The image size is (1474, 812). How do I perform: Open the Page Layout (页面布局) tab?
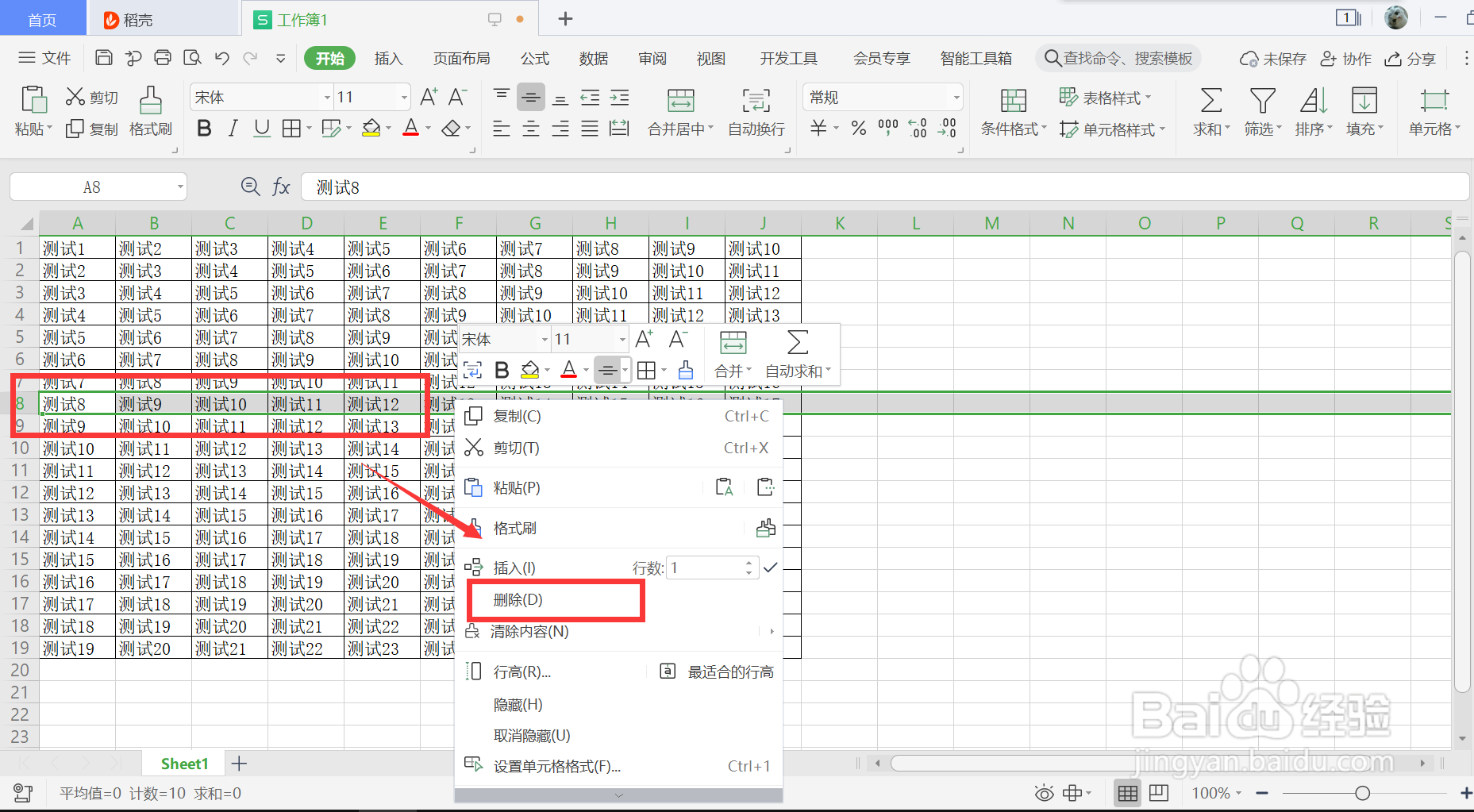[461, 58]
